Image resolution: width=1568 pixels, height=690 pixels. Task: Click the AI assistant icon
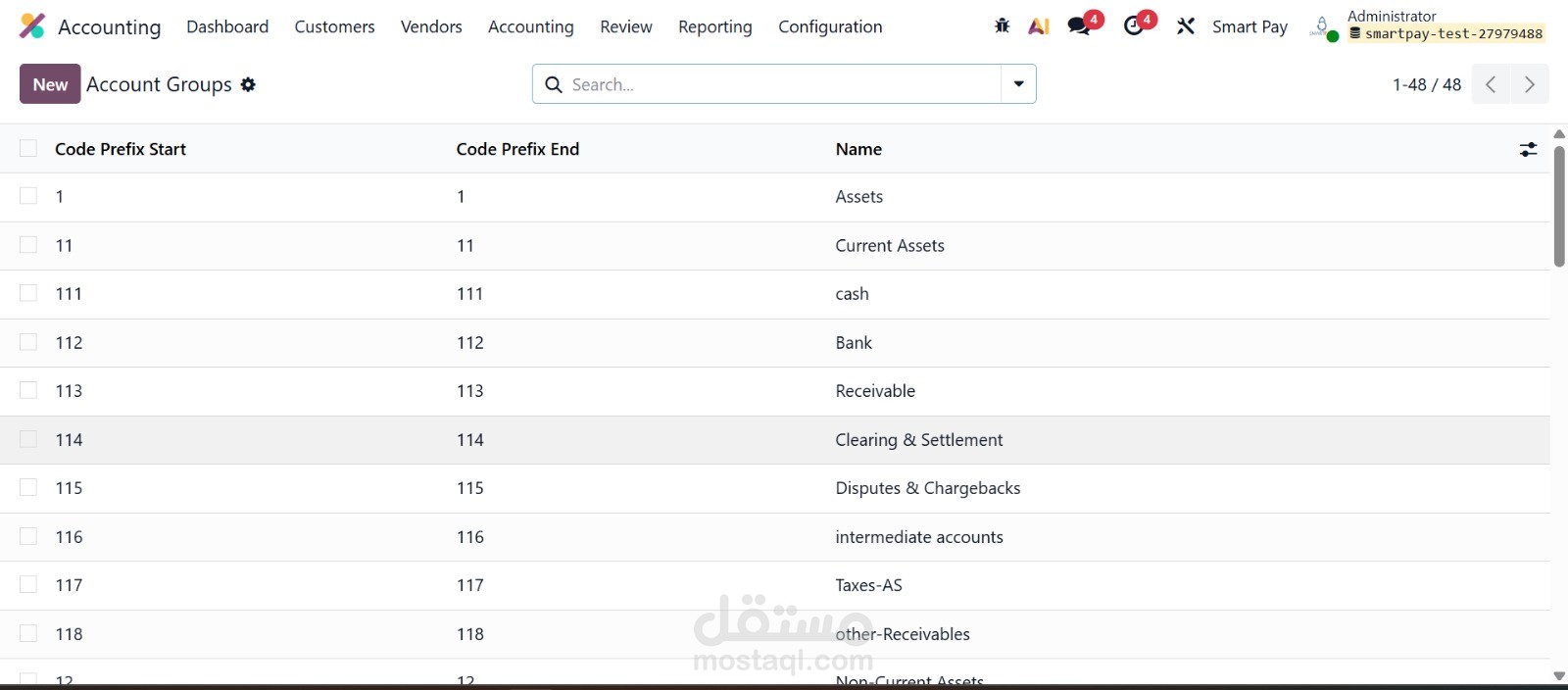pos(1039,26)
